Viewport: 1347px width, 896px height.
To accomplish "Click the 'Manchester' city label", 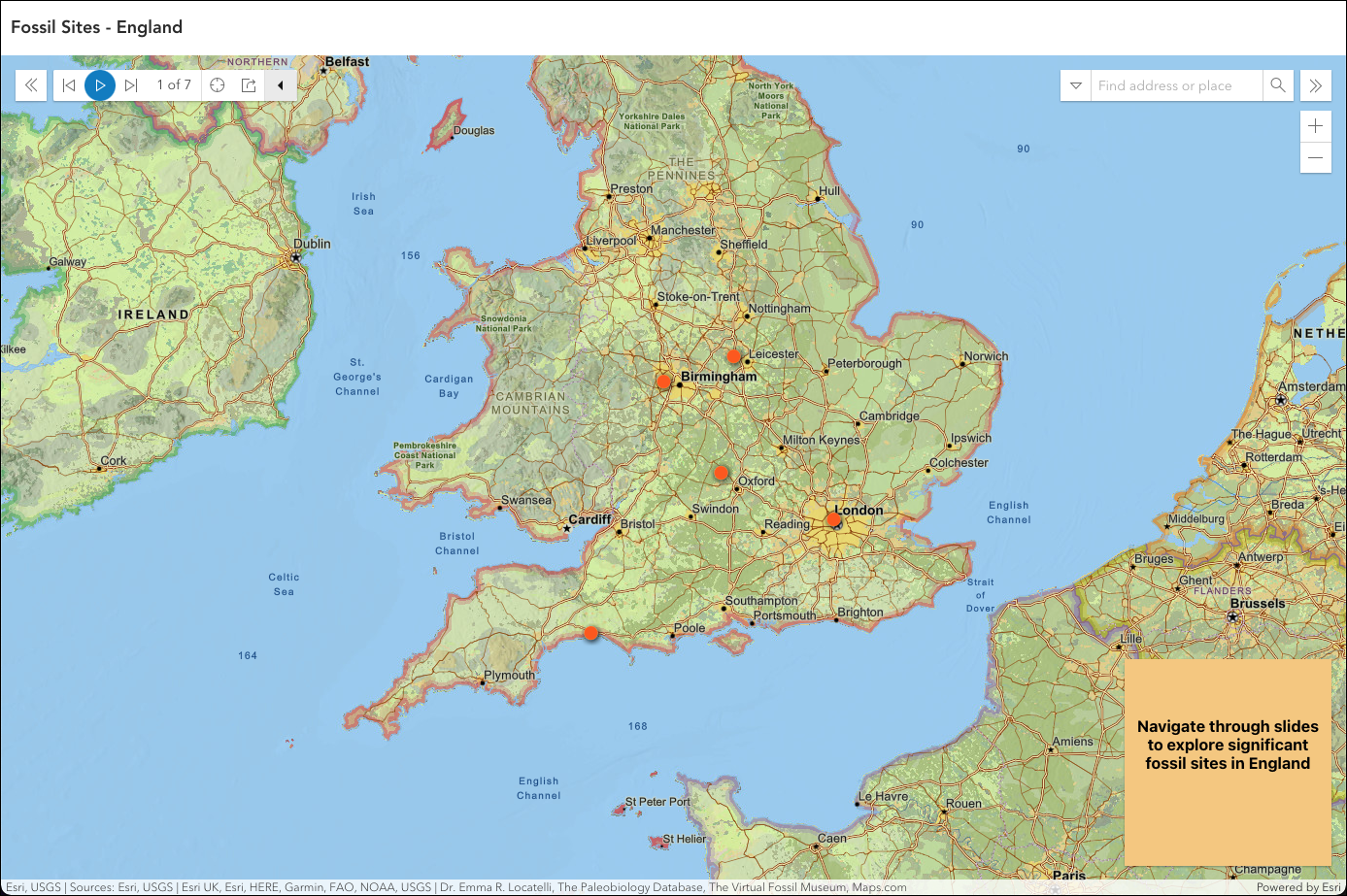I will [x=683, y=230].
